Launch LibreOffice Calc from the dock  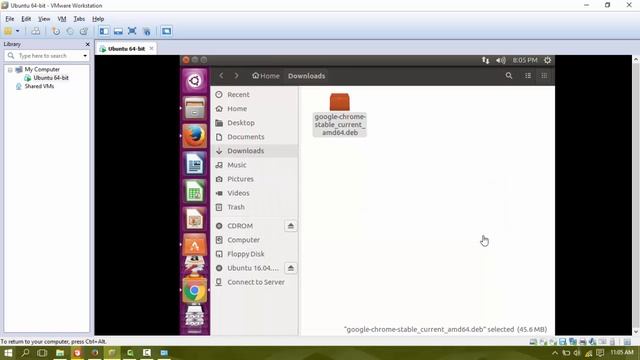[195, 191]
